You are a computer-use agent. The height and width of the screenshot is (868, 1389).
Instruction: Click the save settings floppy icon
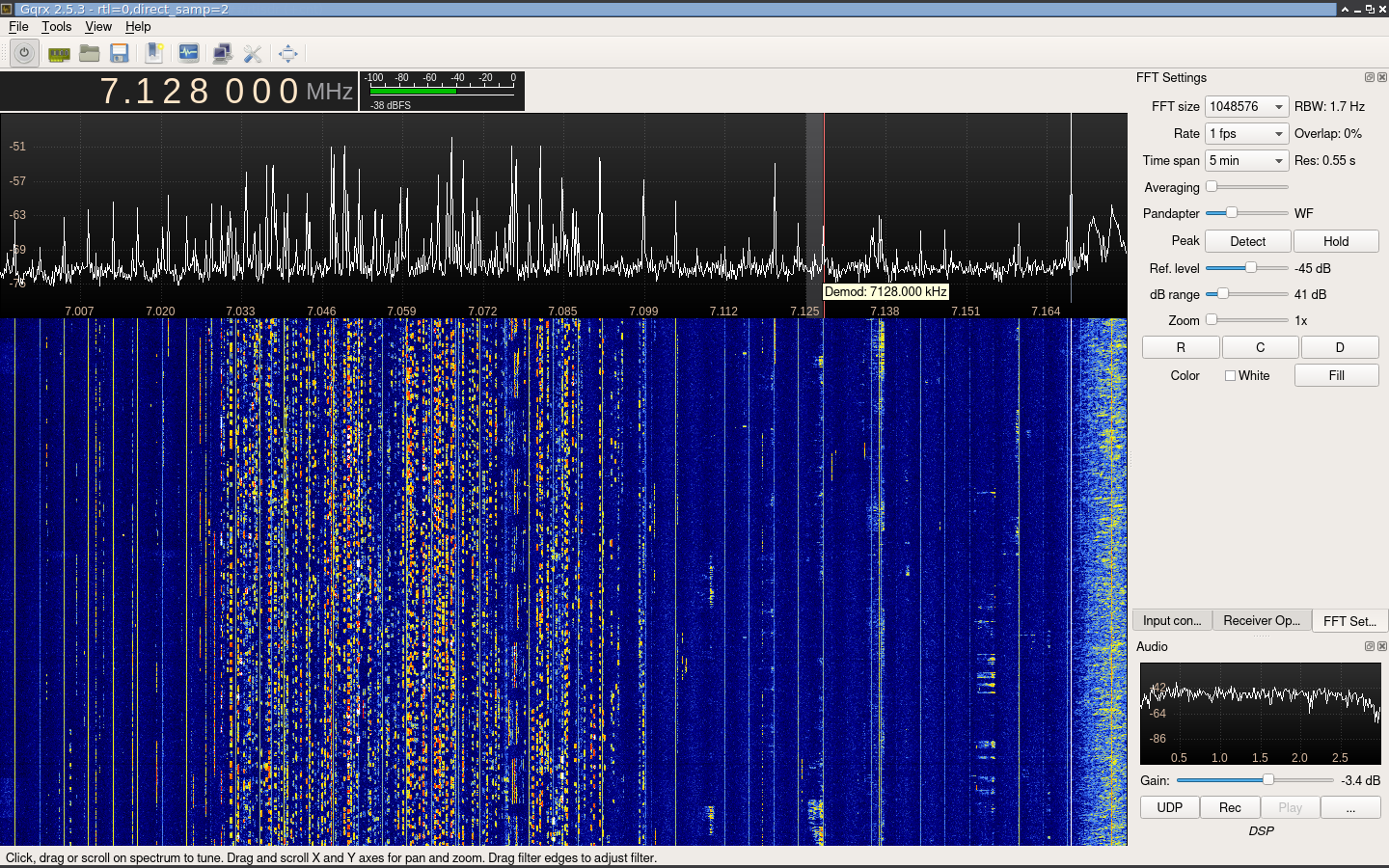120,53
